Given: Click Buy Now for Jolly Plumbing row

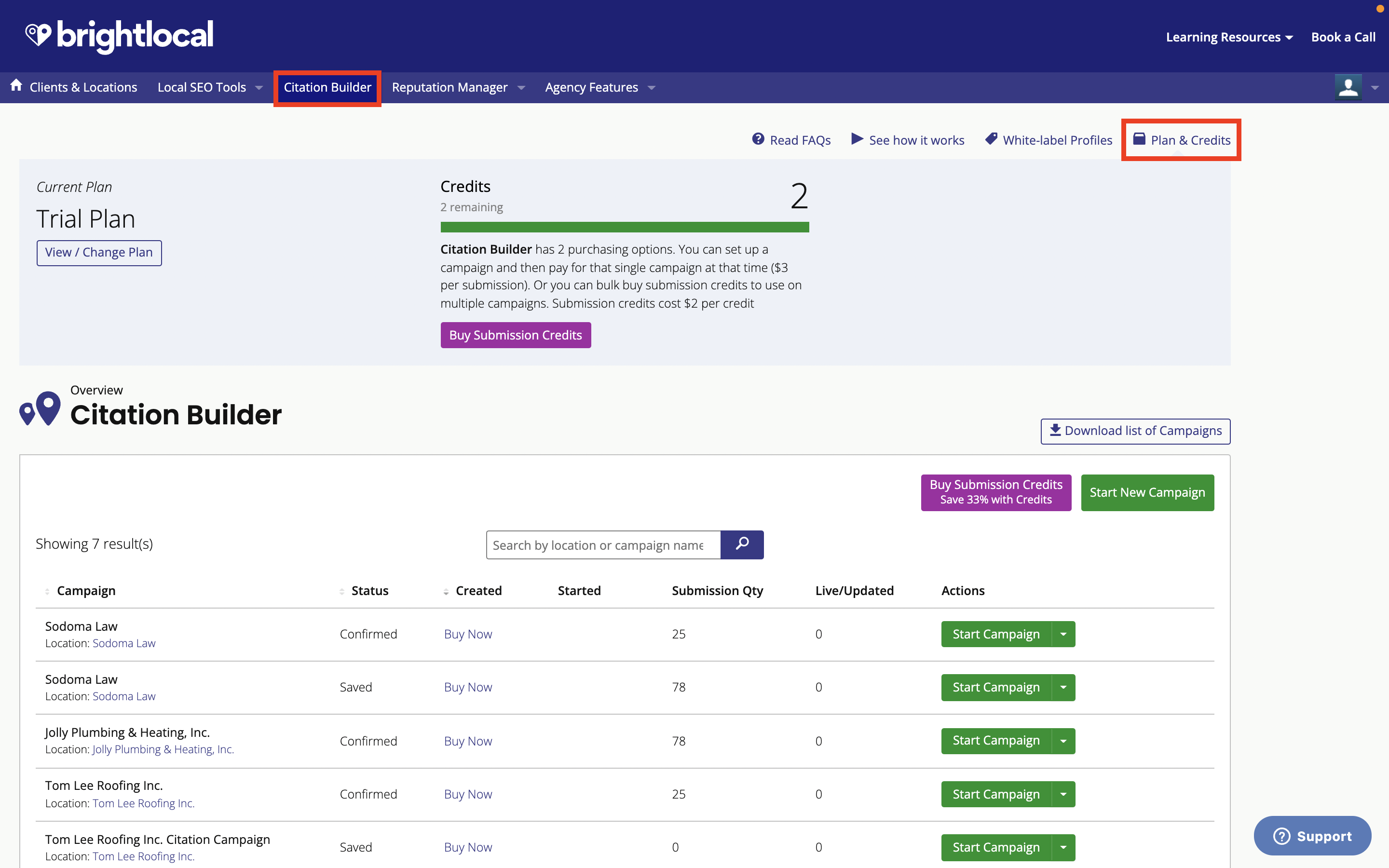Looking at the screenshot, I should (x=468, y=741).
